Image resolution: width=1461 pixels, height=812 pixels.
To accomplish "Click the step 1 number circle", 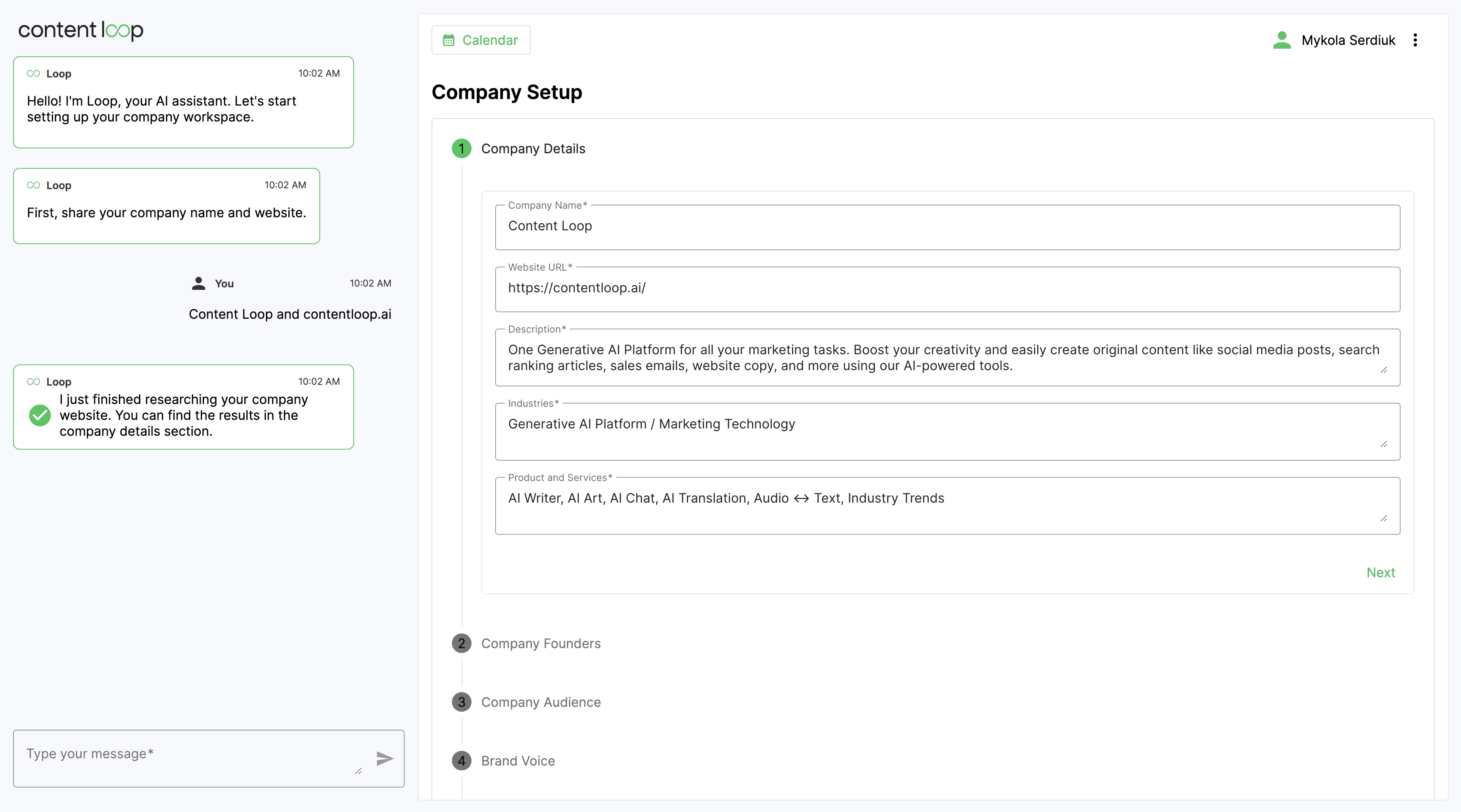I will pos(462,148).
